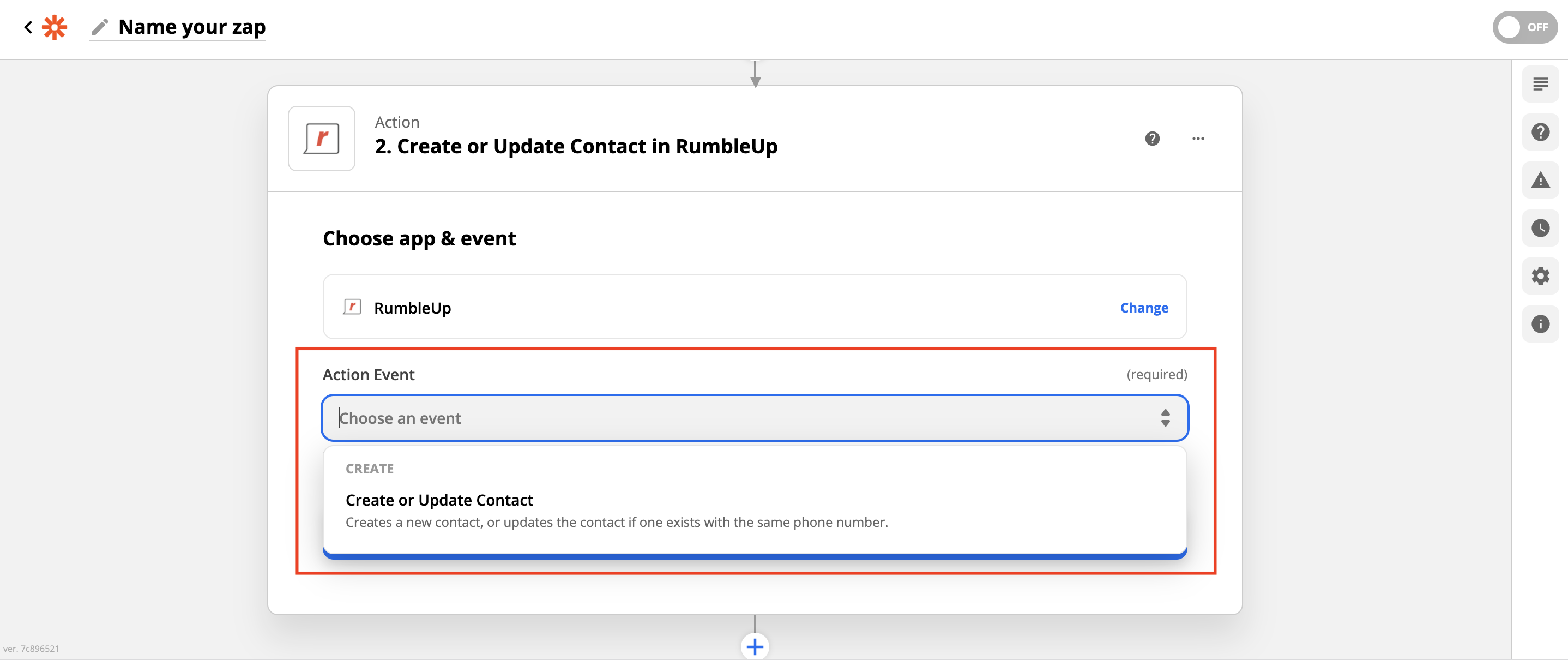Go back using the left chevron
The image size is (1568, 660).
tap(28, 27)
